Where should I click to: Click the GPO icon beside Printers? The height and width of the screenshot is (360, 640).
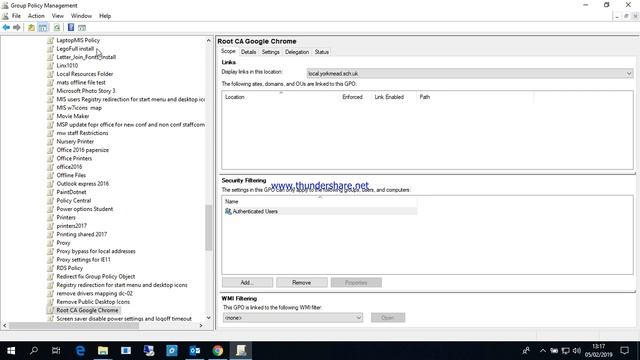pos(50,217)
